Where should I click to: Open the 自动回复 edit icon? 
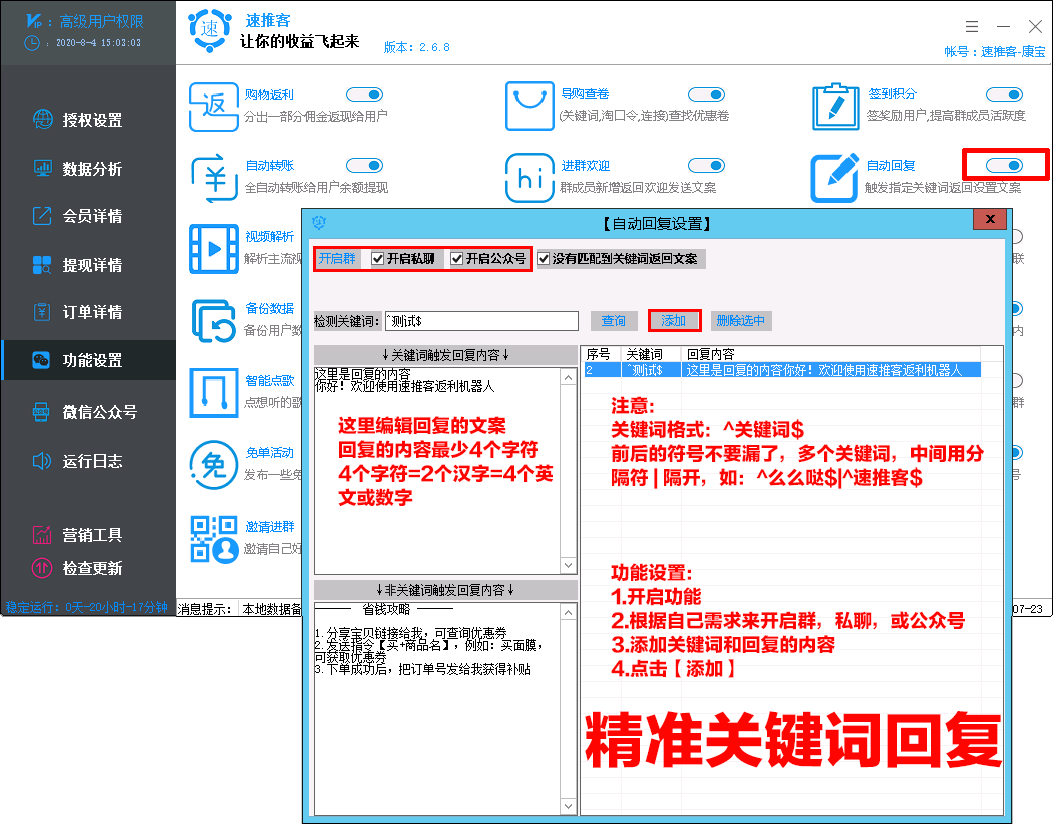pyautogui.click(x=835, y=178)
